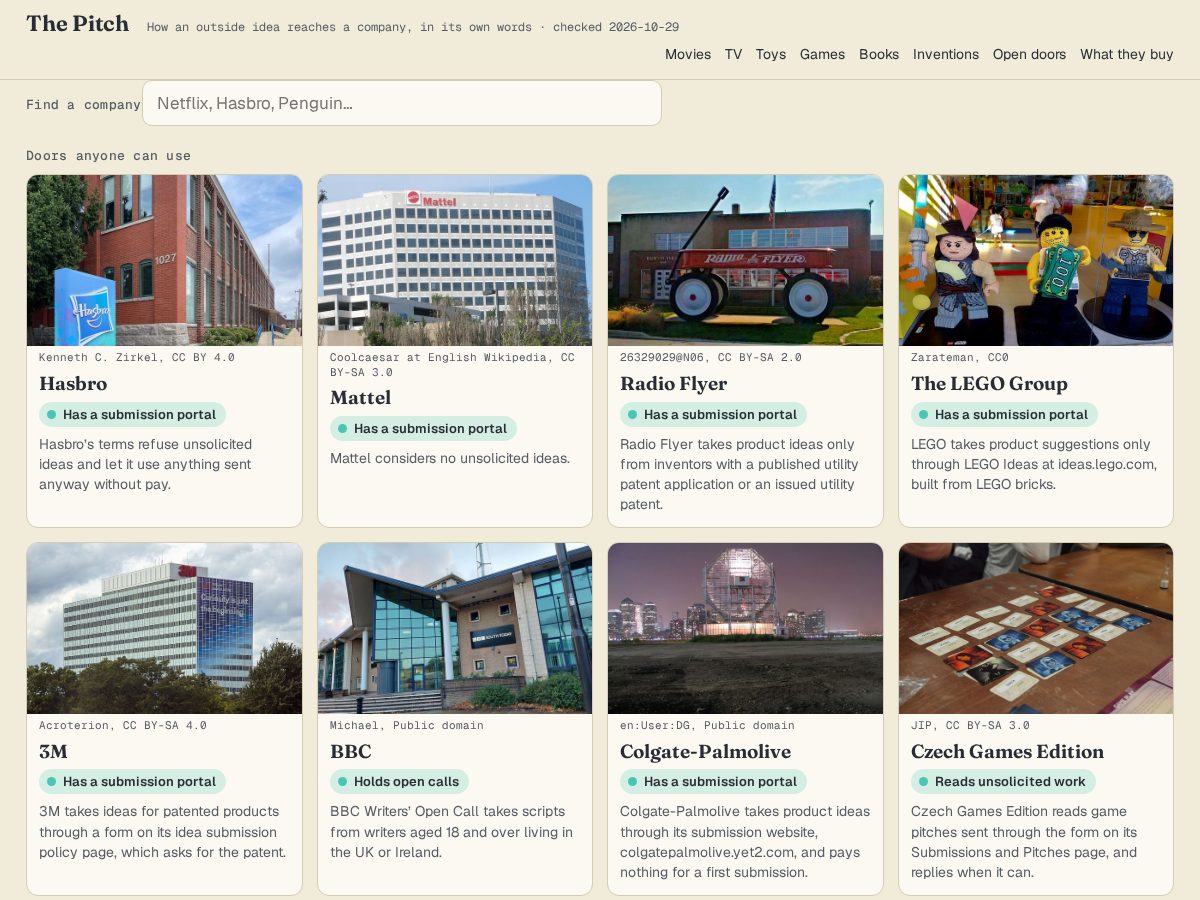
Task: Click the Colgate-Palmolive yet2.com description
Action: tap(745, 842)
